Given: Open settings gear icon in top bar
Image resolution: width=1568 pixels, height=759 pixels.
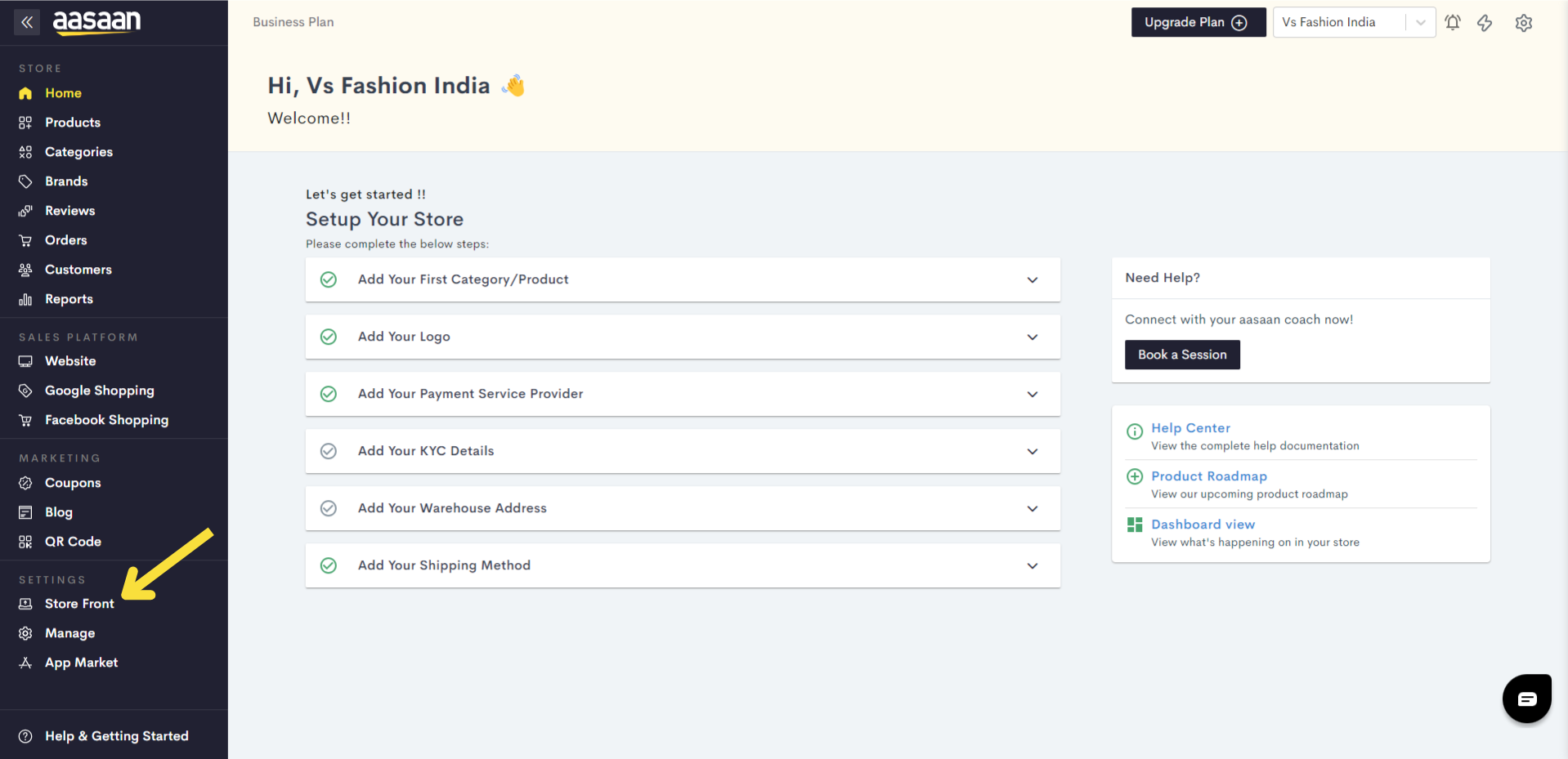Looking at the screenshot, I should pos(1524,23).
